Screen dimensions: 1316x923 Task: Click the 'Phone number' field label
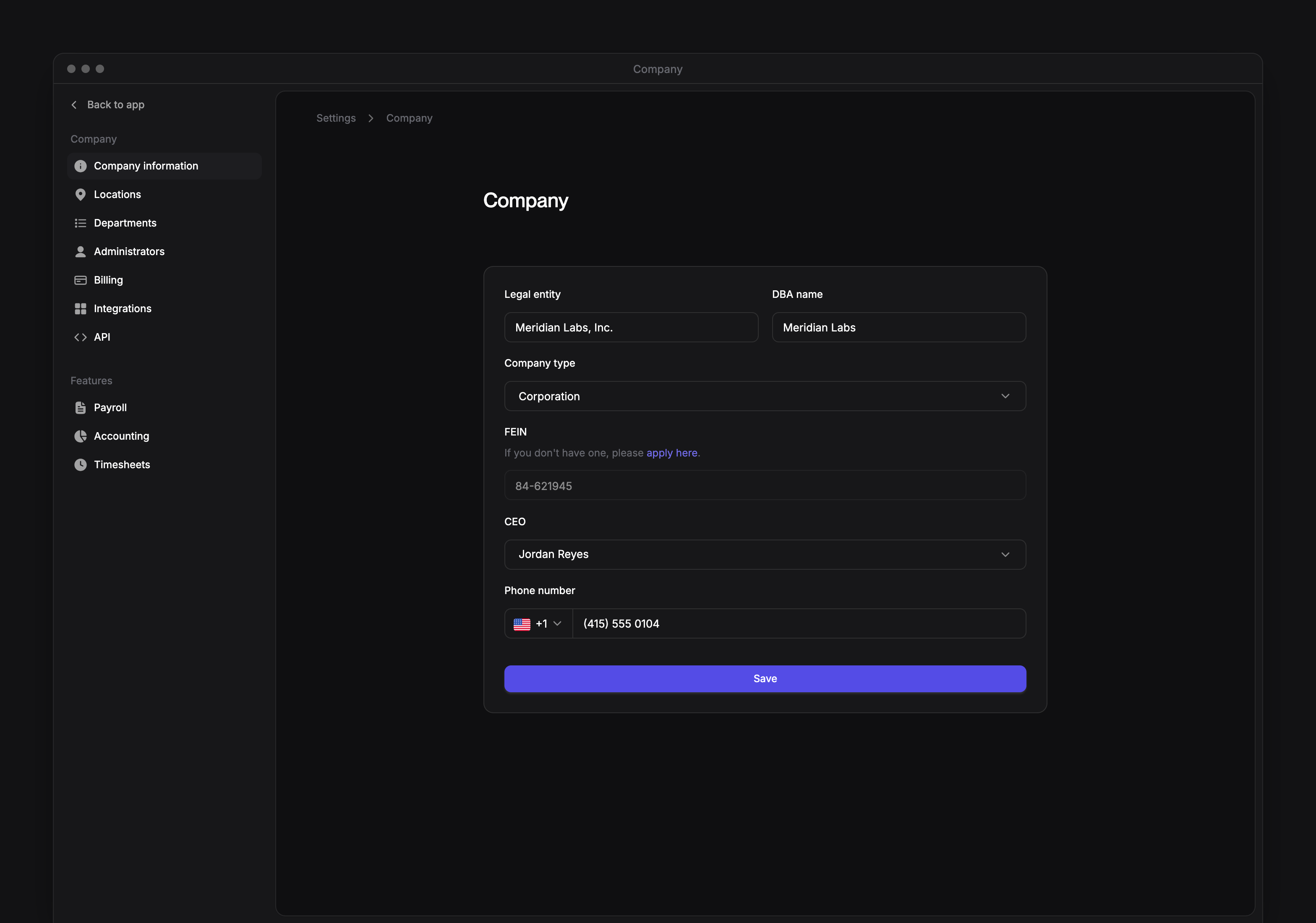[539, 591]
